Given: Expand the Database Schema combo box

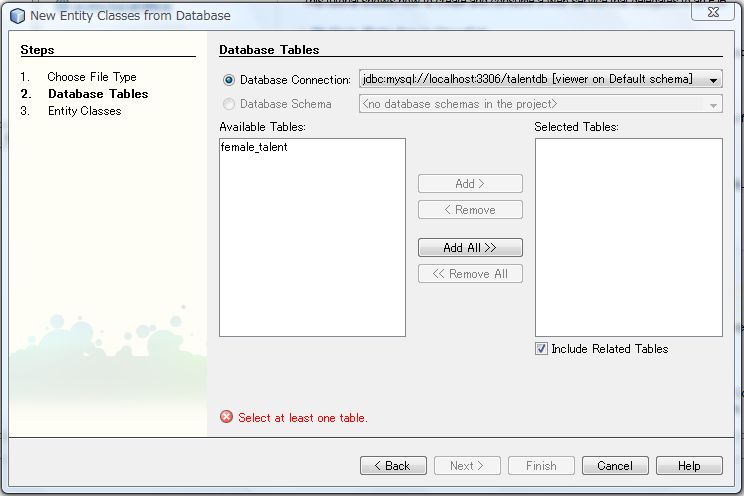Looking at the screenshot, I should (713, 104).
